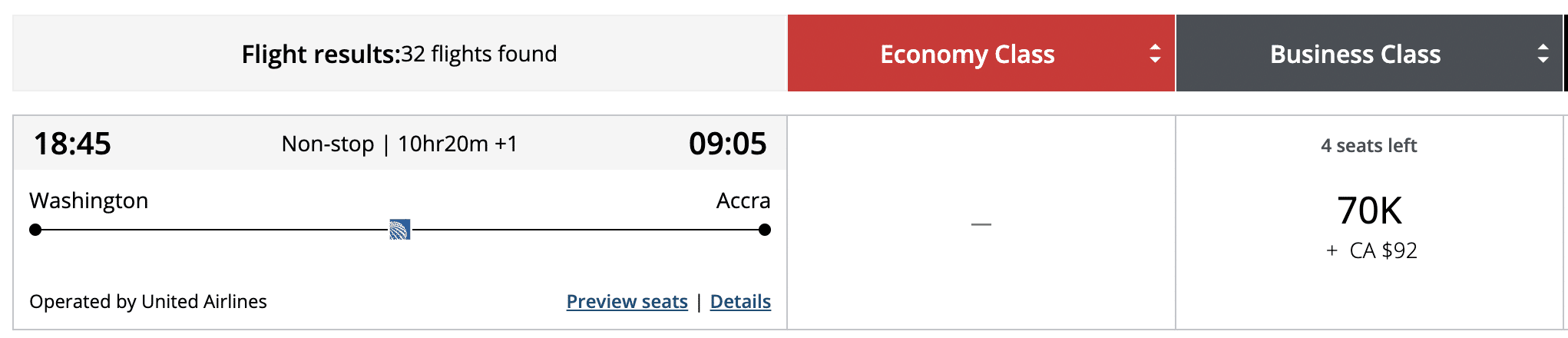Click the Accra city label
Viewport: 1568px width, 338px height.
pyautogui.click(x=743, y=200)
